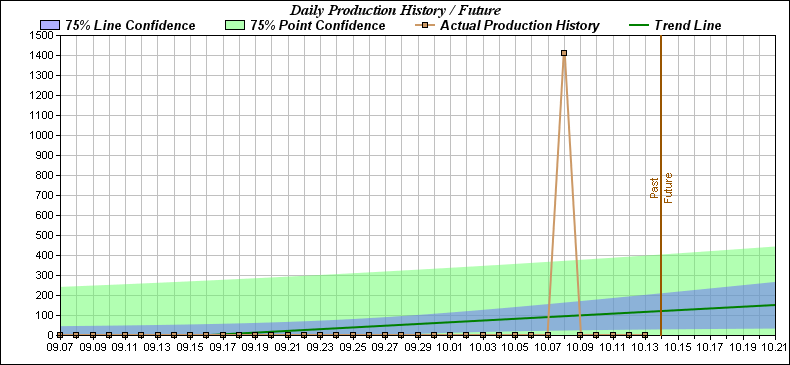Click the x-axis date label 09.21
This screenshot has width=790, height=365.
[287, 347]
